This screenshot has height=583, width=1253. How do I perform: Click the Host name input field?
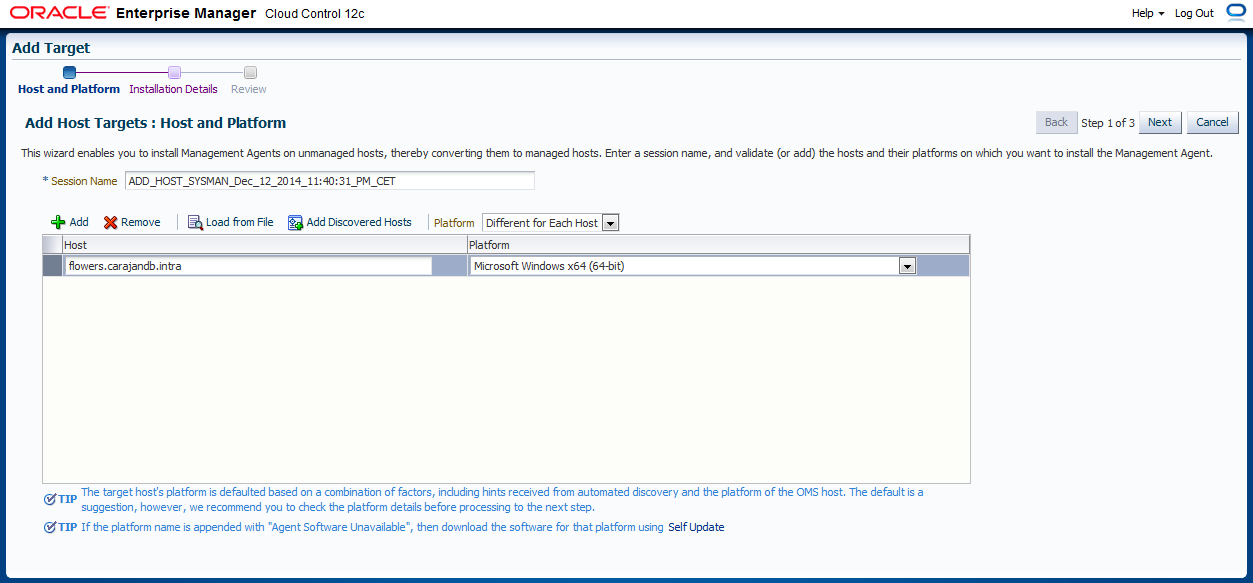[x=248, y=266]
